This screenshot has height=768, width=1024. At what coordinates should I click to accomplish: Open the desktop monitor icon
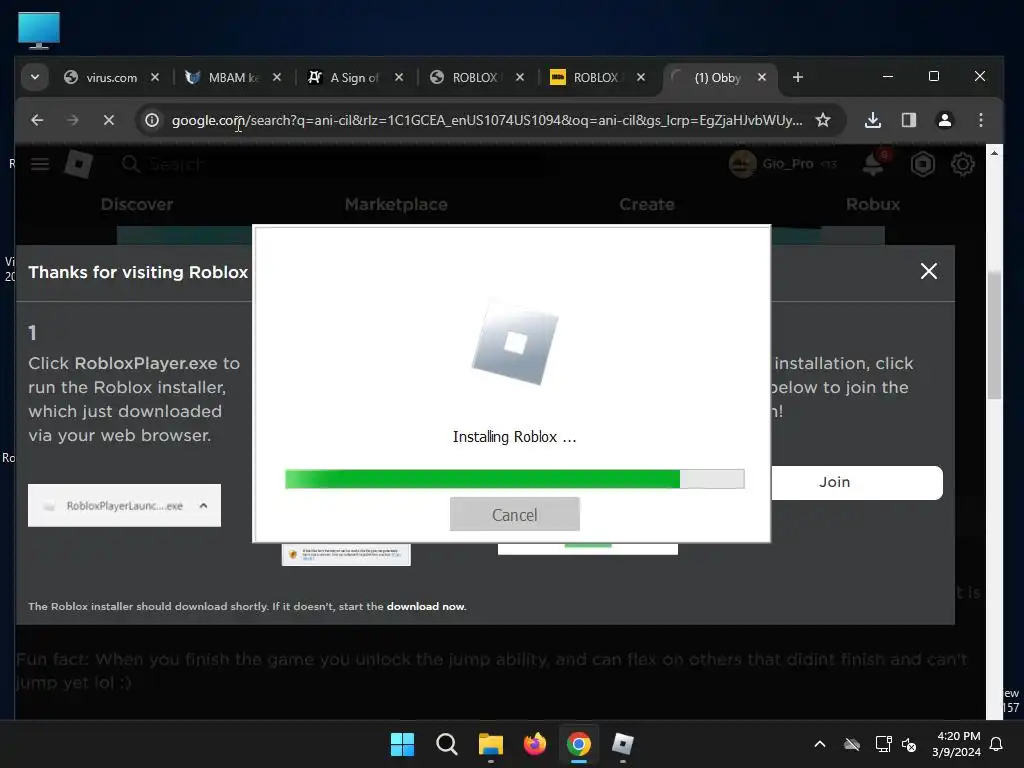[39, 30]
